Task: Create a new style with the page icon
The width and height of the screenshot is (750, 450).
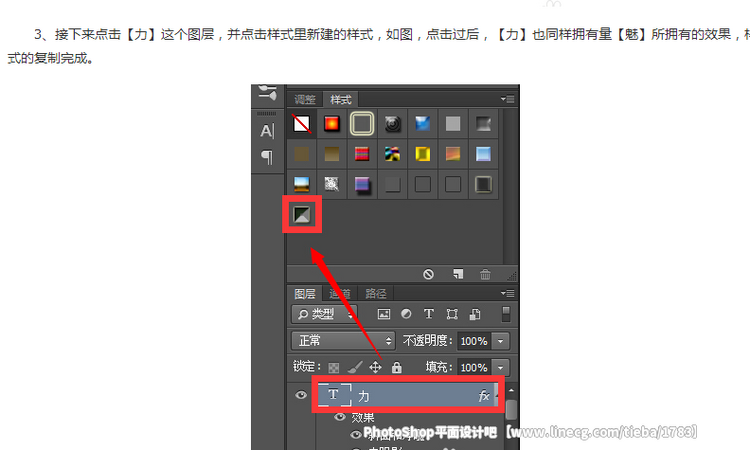Action: pos(458,274)
